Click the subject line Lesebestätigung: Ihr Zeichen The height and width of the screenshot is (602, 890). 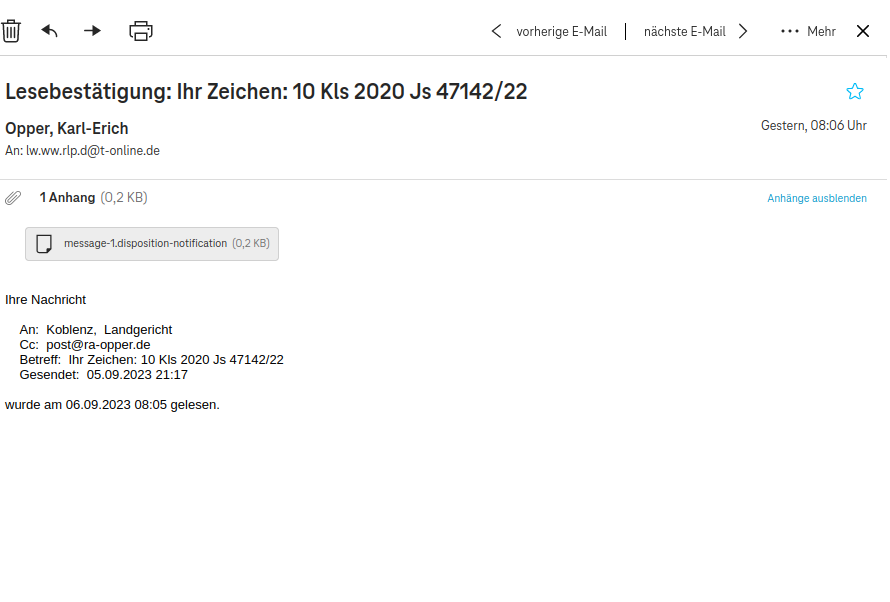[x=265, y=91]
